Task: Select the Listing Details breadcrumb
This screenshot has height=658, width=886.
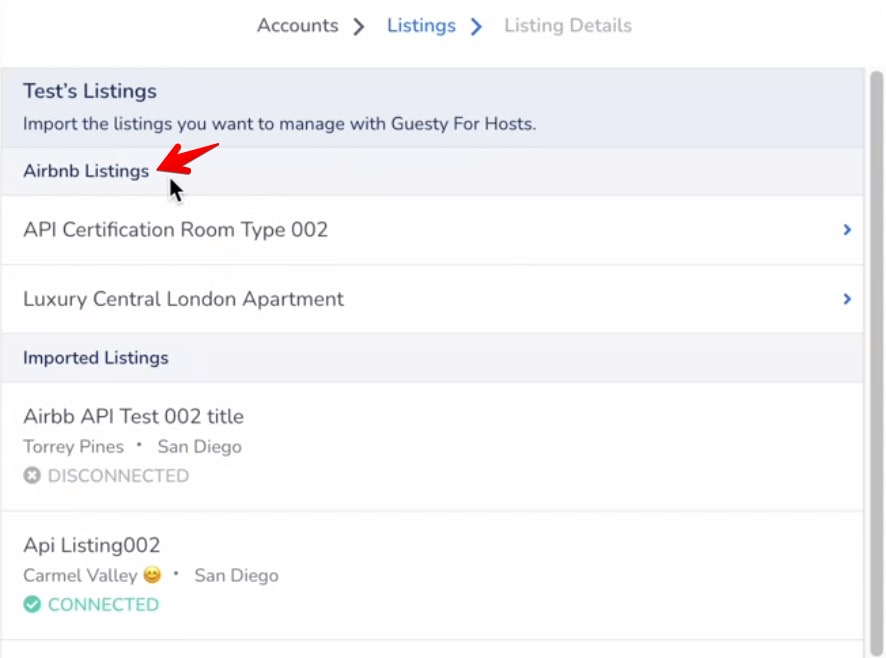Action: tap(568, 25)
